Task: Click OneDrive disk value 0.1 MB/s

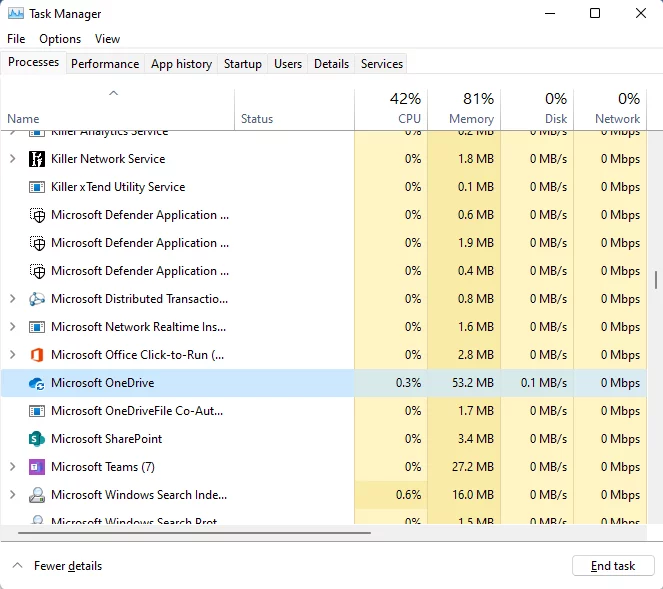Action: click(544, 383)
